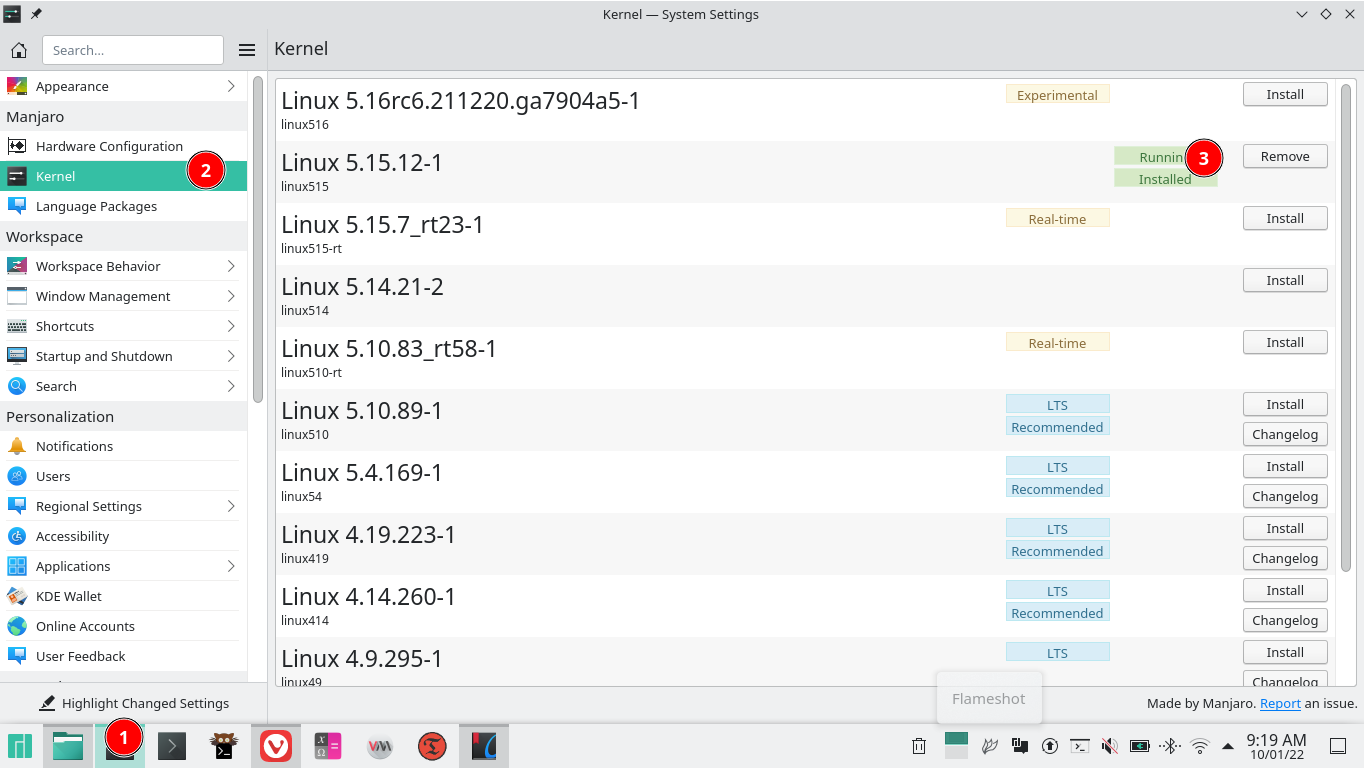Expand the Regional Settings chevron
1364x768 pixels.
(231, 506)
